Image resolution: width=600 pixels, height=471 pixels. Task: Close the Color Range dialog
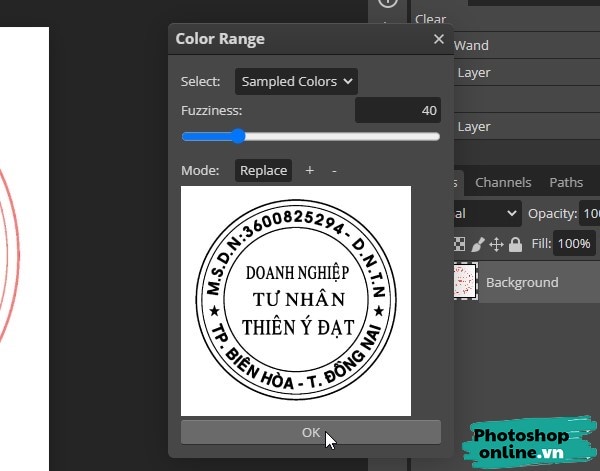pos(438,40)
